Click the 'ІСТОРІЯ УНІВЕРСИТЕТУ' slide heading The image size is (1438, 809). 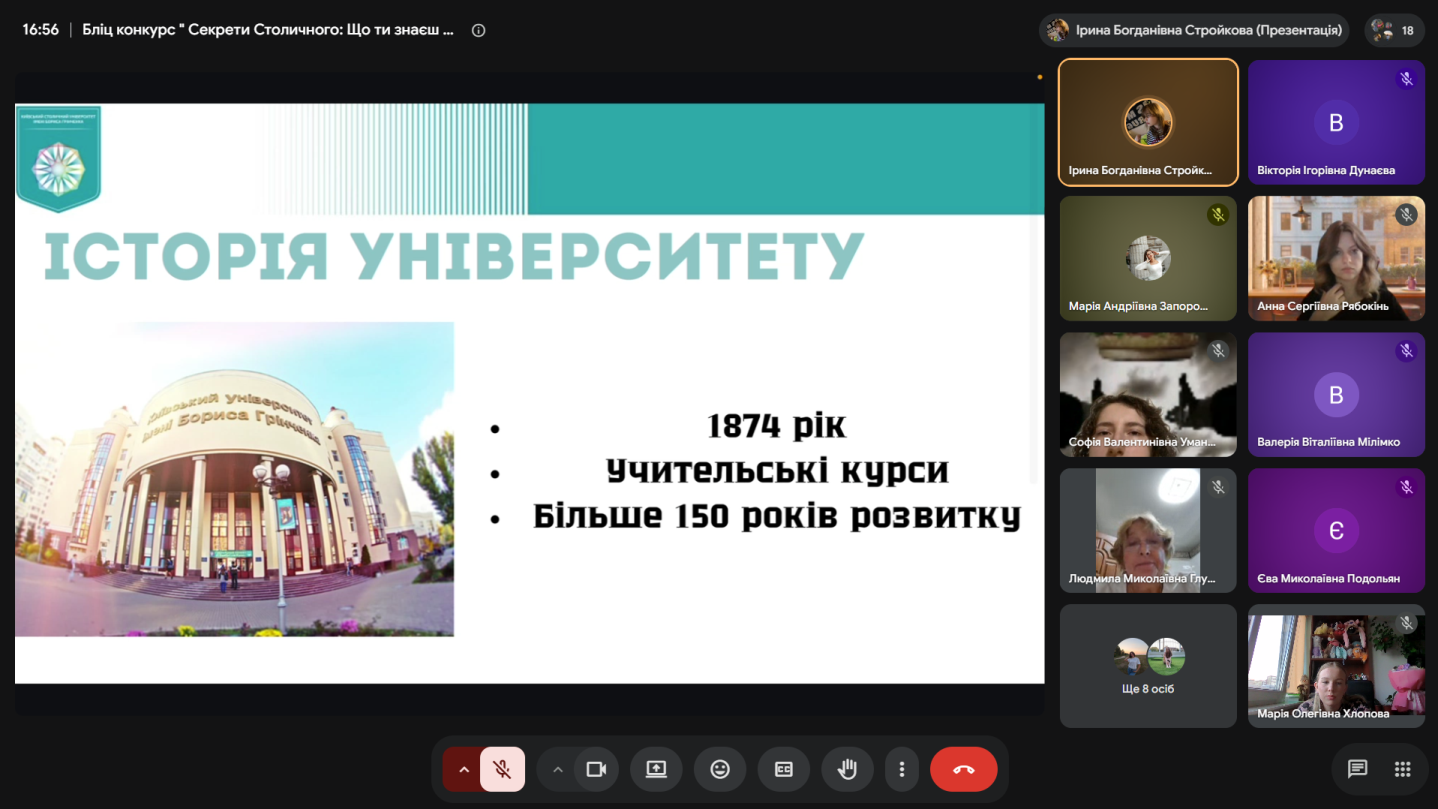pyautogui.click(x=453, y=255)
